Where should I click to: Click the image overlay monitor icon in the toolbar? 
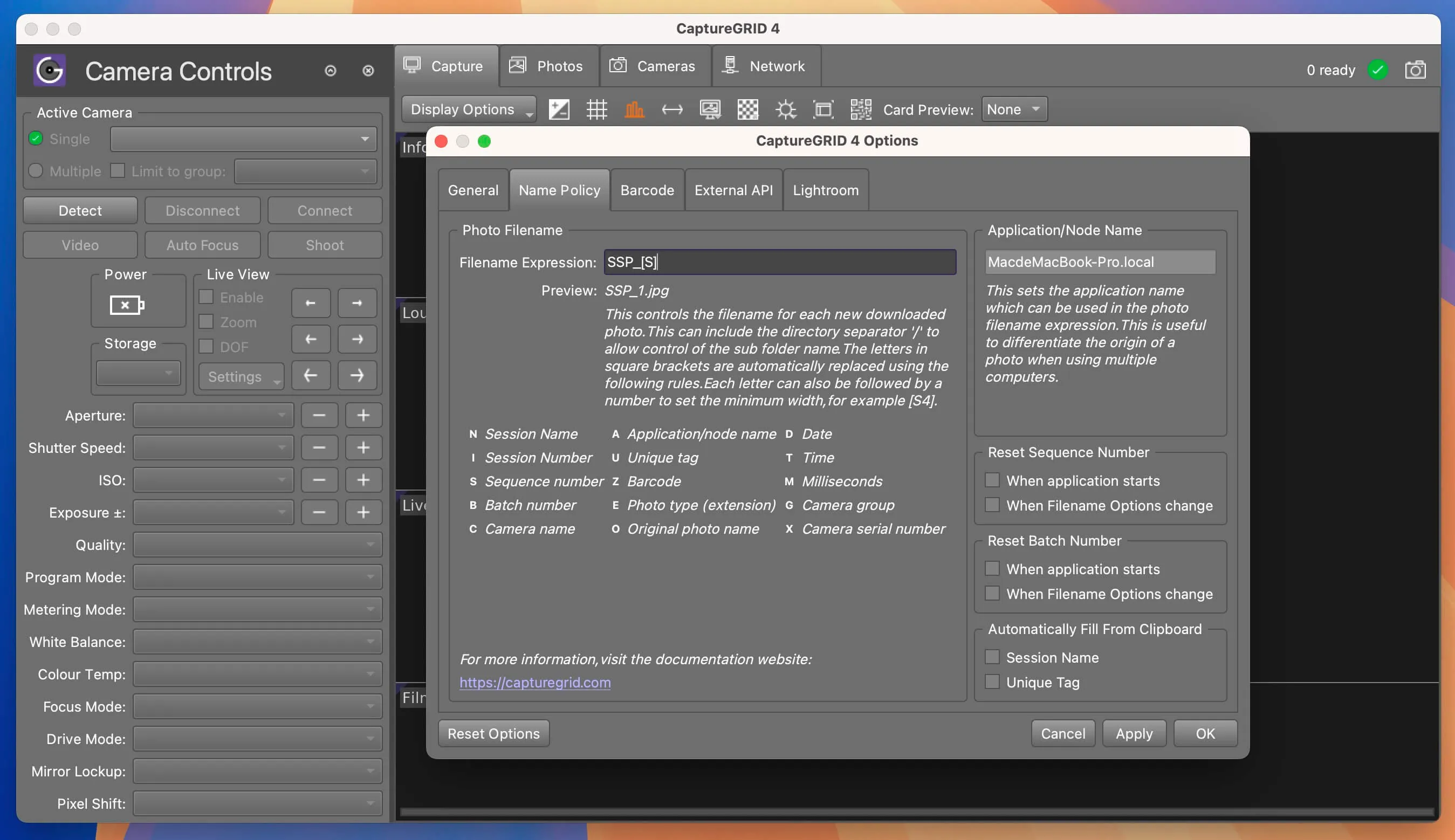(x=710, y=109)
